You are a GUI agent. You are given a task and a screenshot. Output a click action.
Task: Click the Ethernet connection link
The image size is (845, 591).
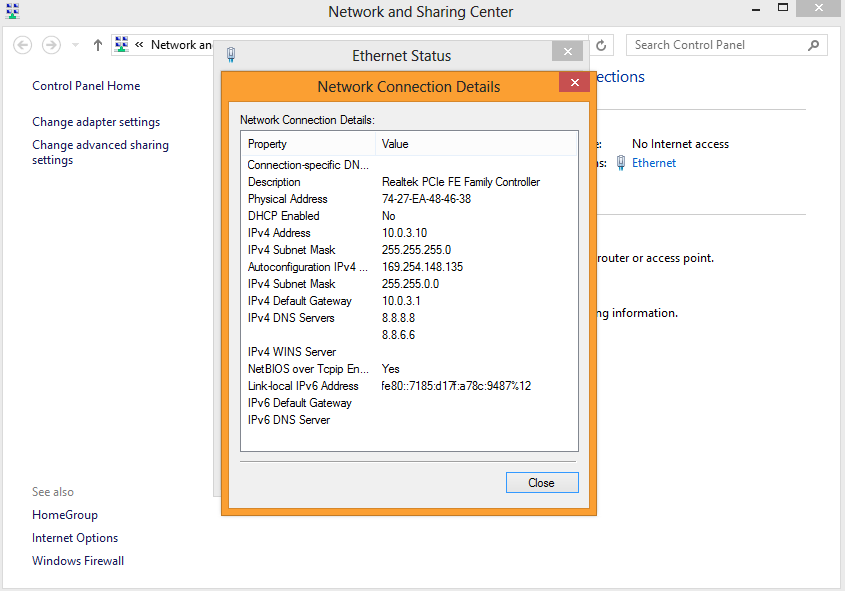click(x=654, y=162)
